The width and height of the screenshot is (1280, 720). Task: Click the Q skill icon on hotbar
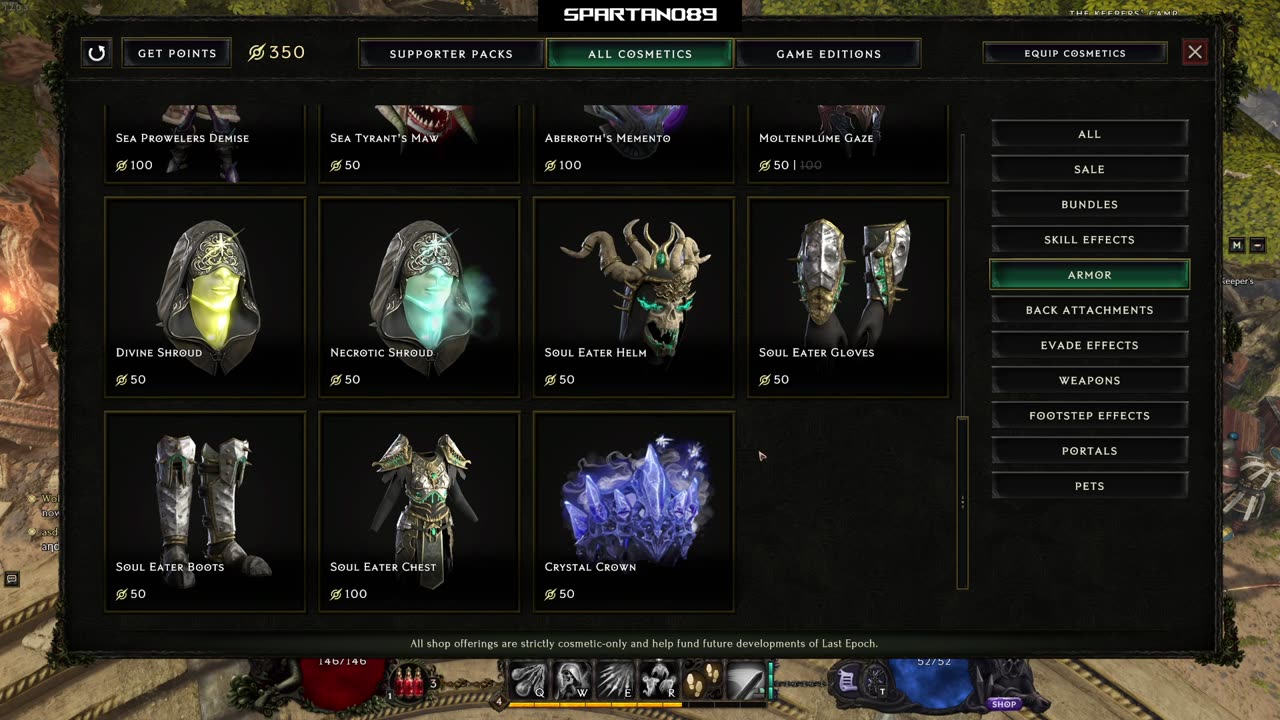pos(529,680)
